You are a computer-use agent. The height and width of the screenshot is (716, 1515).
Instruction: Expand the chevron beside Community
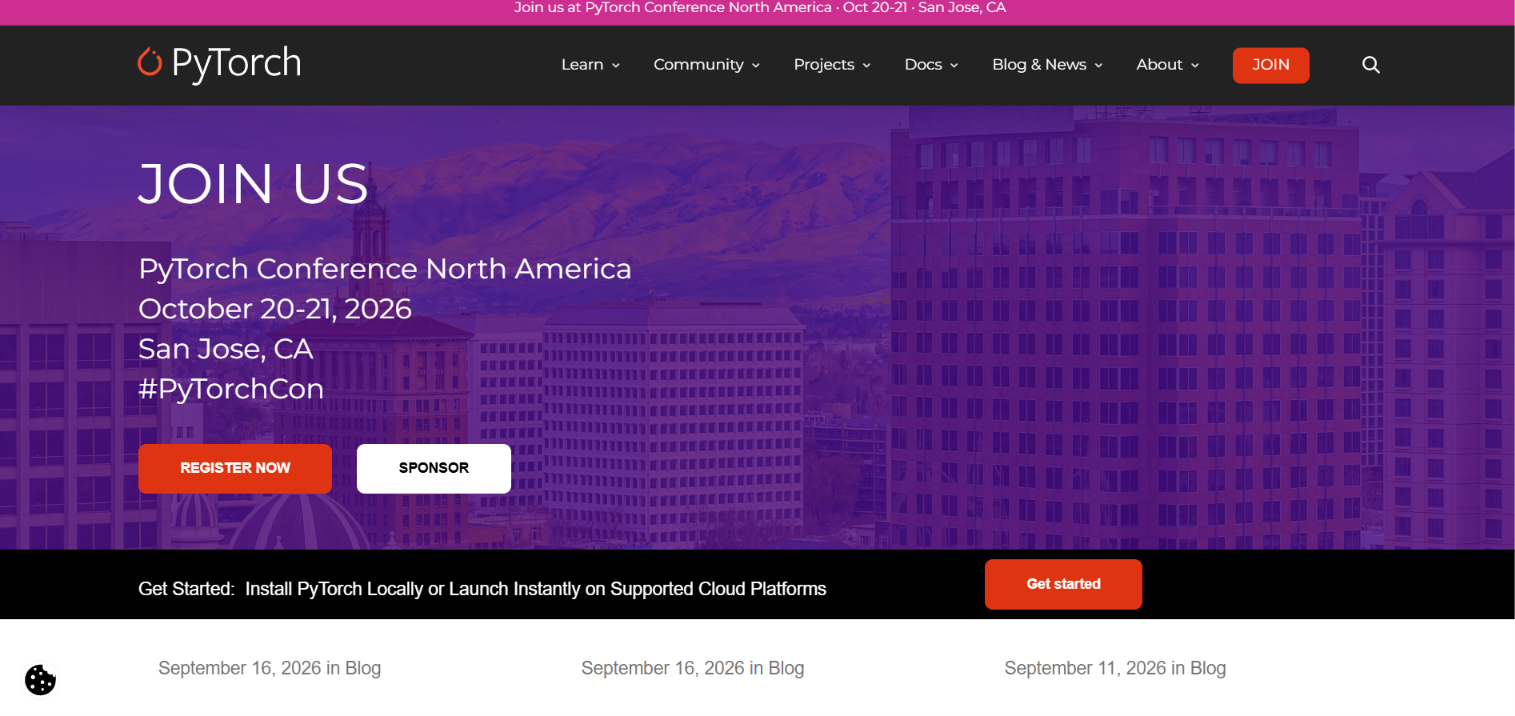756,65
